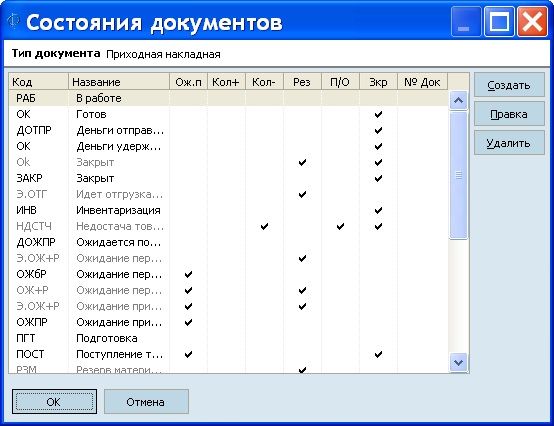
Task: Select the Идет отгрузка… row name
Action: click(x=119, y=194)
